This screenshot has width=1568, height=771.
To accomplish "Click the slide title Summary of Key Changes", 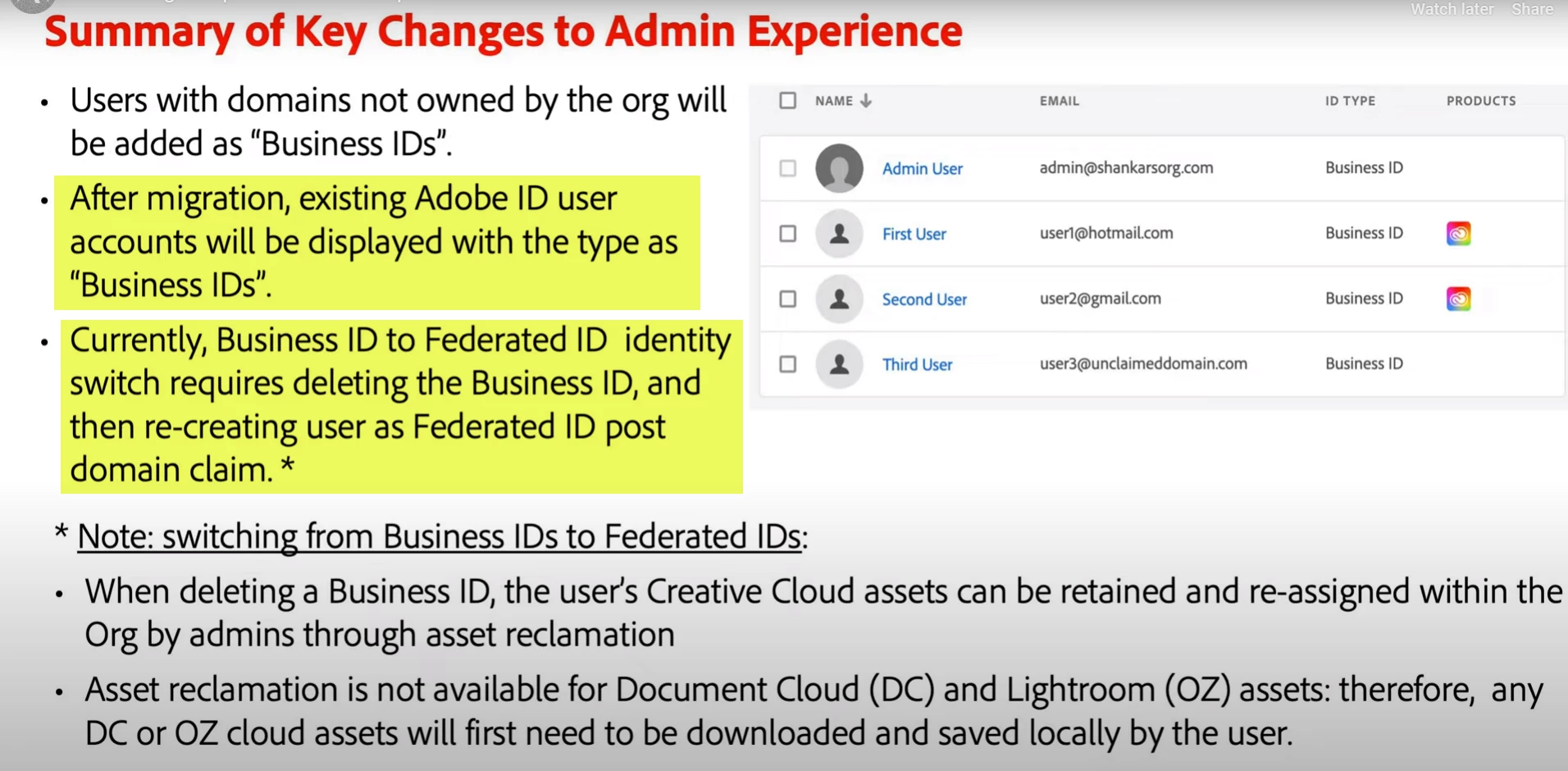I will tap(503, 31).
